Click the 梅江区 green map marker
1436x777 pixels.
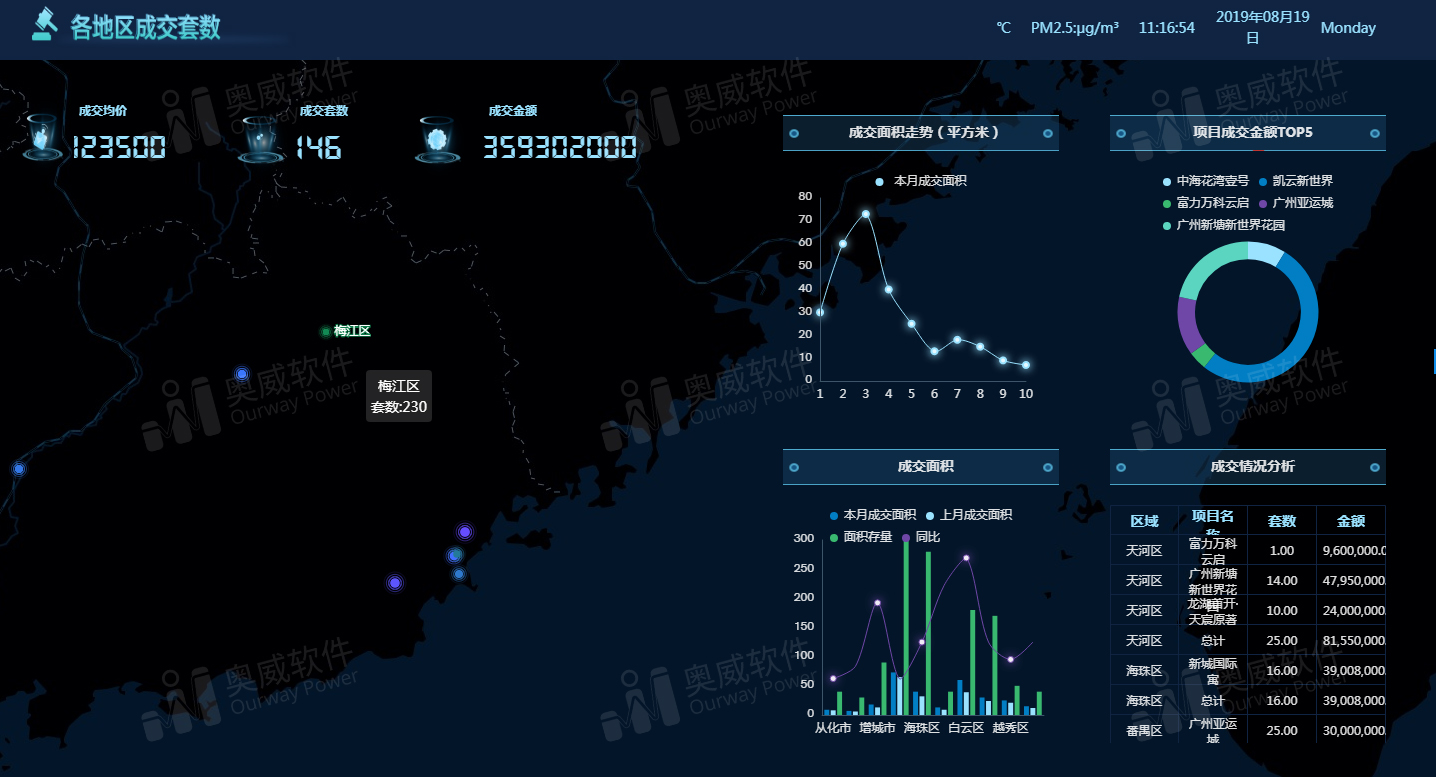(x=326, y=332)
